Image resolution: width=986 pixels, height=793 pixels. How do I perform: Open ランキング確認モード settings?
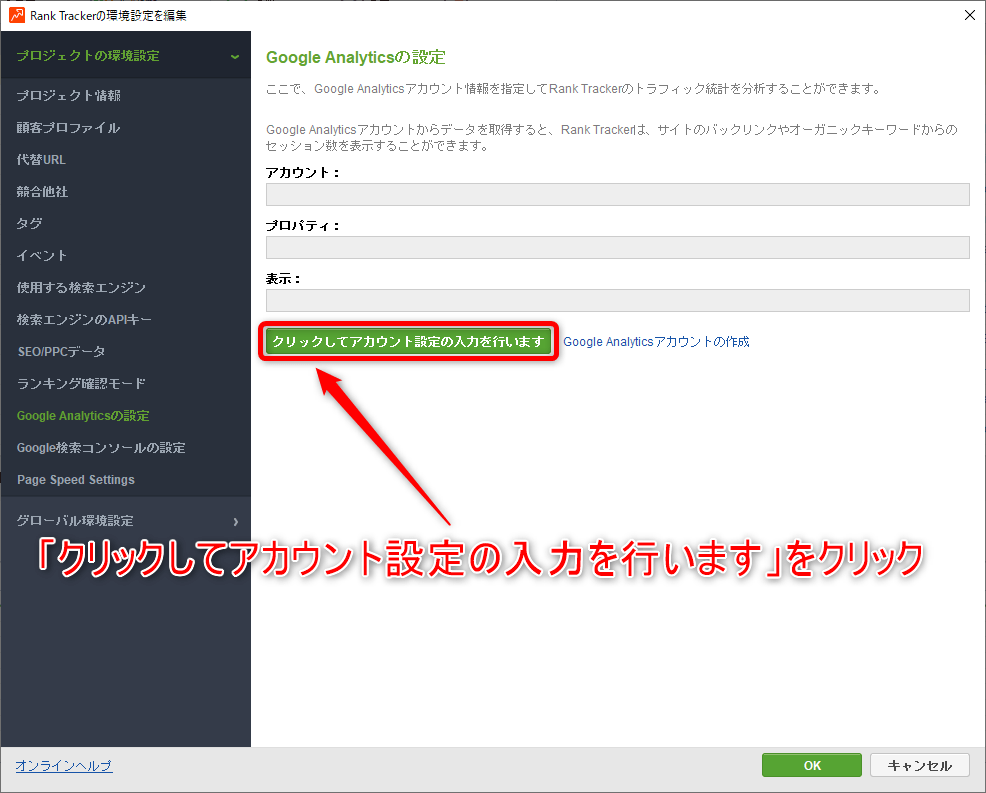[81, 384]
